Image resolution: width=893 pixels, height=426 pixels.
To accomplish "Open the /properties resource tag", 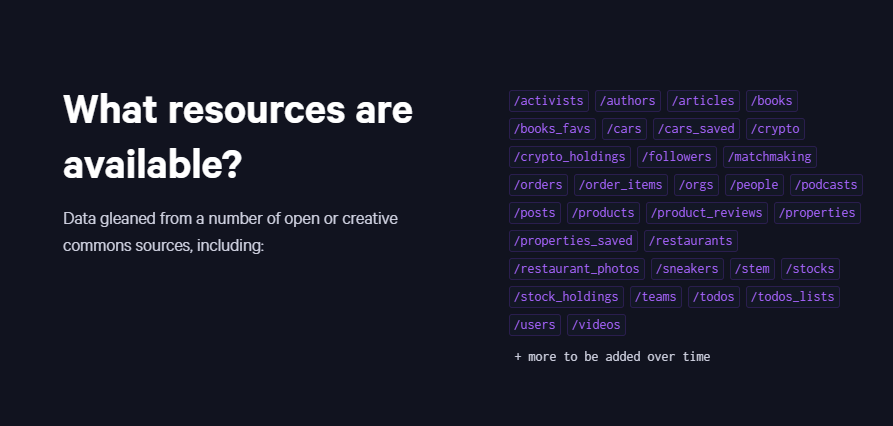I will [x=817, y=212].
